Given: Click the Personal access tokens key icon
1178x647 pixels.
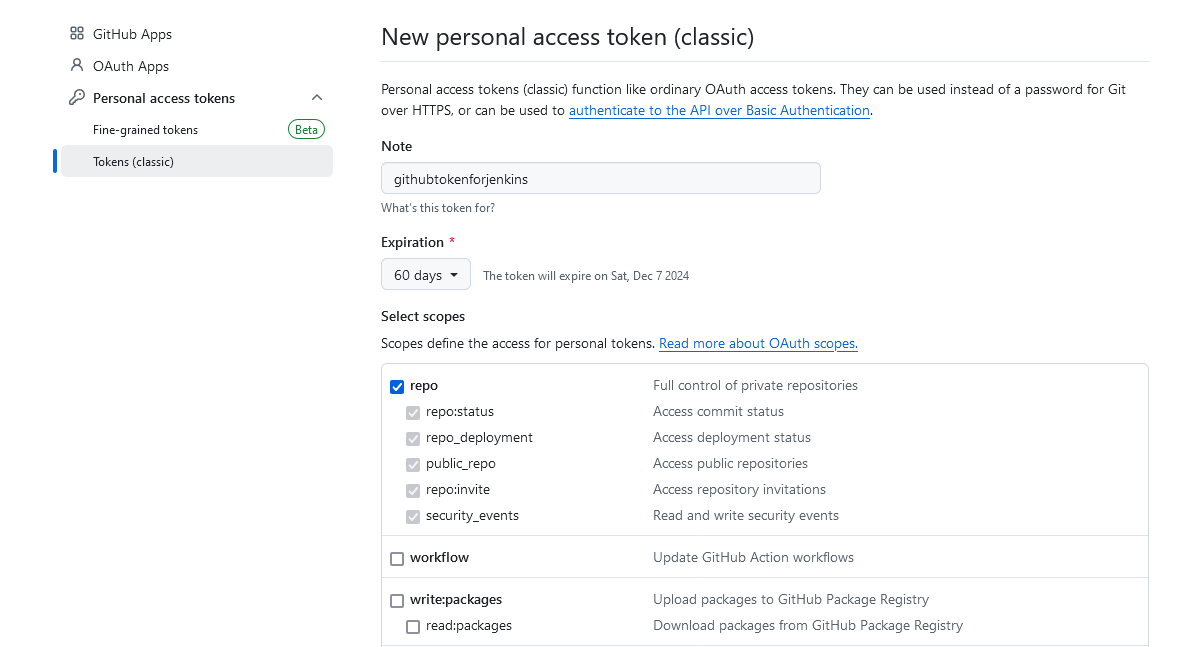Looking at the screenshot, I should [x=77, y=97].
